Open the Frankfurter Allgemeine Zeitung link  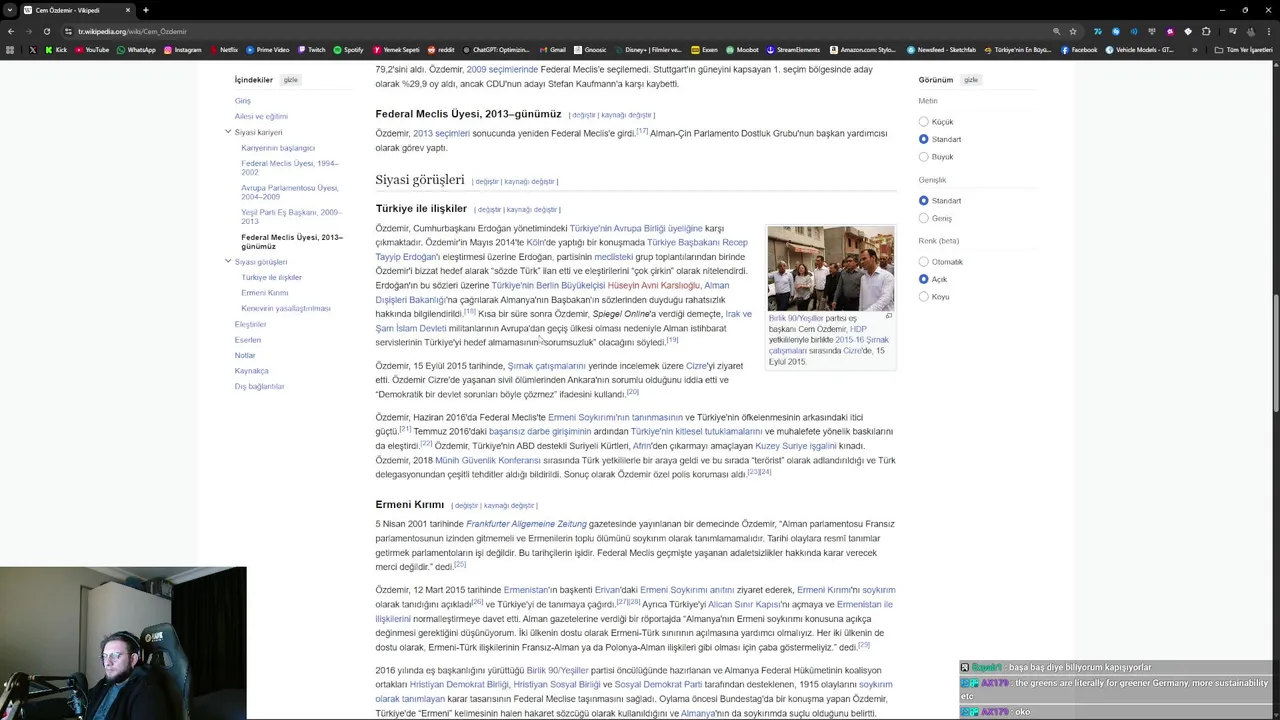(x=526, y=524)
